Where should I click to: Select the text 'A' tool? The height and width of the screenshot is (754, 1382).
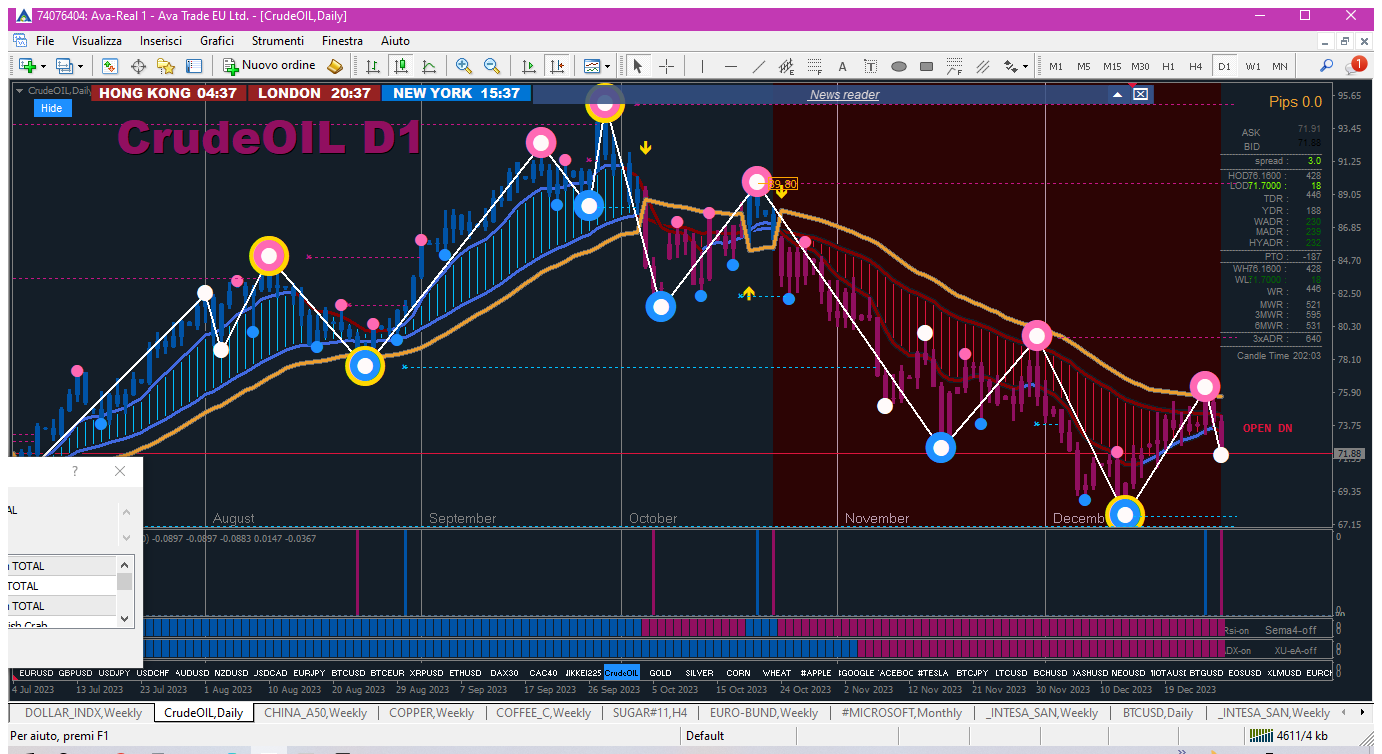(842, 66)
